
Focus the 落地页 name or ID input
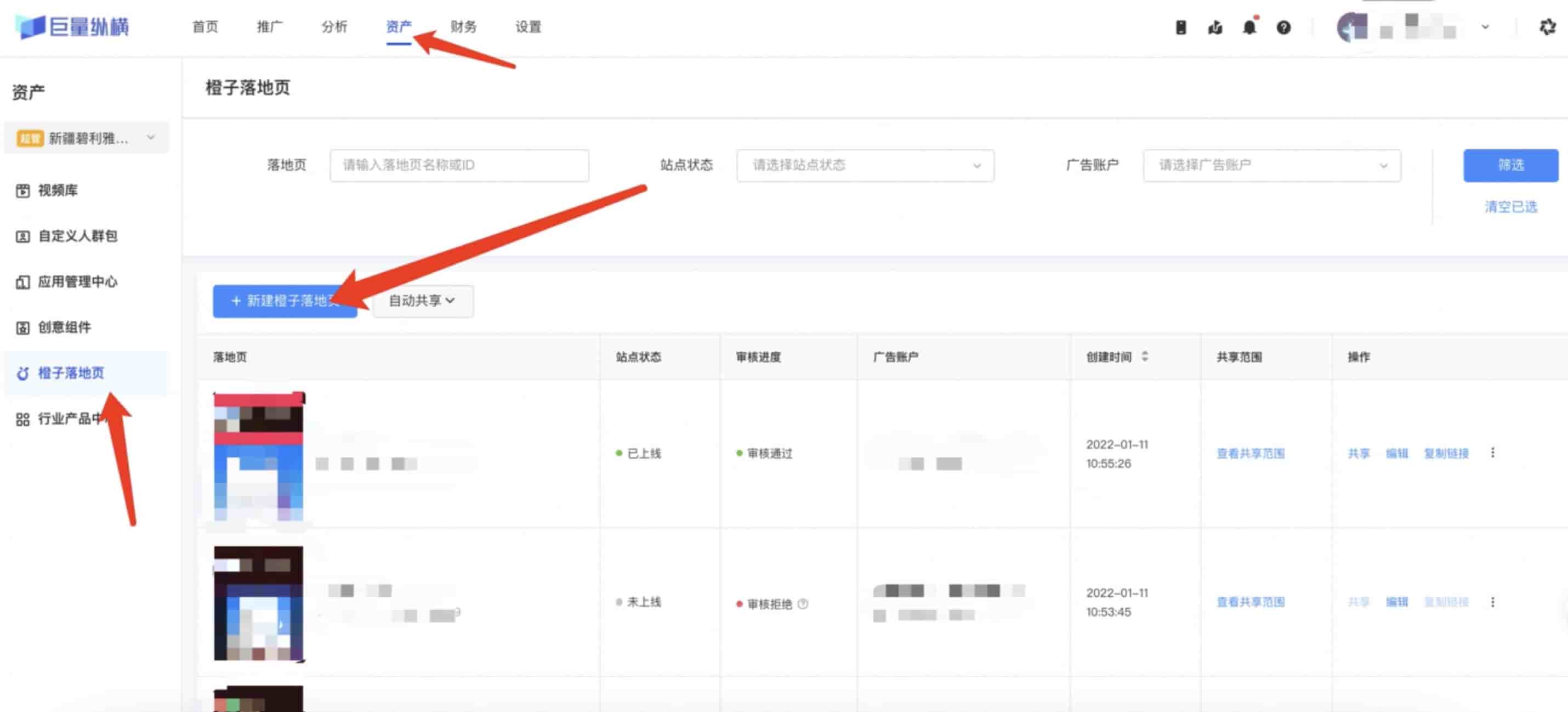point(459,165)
